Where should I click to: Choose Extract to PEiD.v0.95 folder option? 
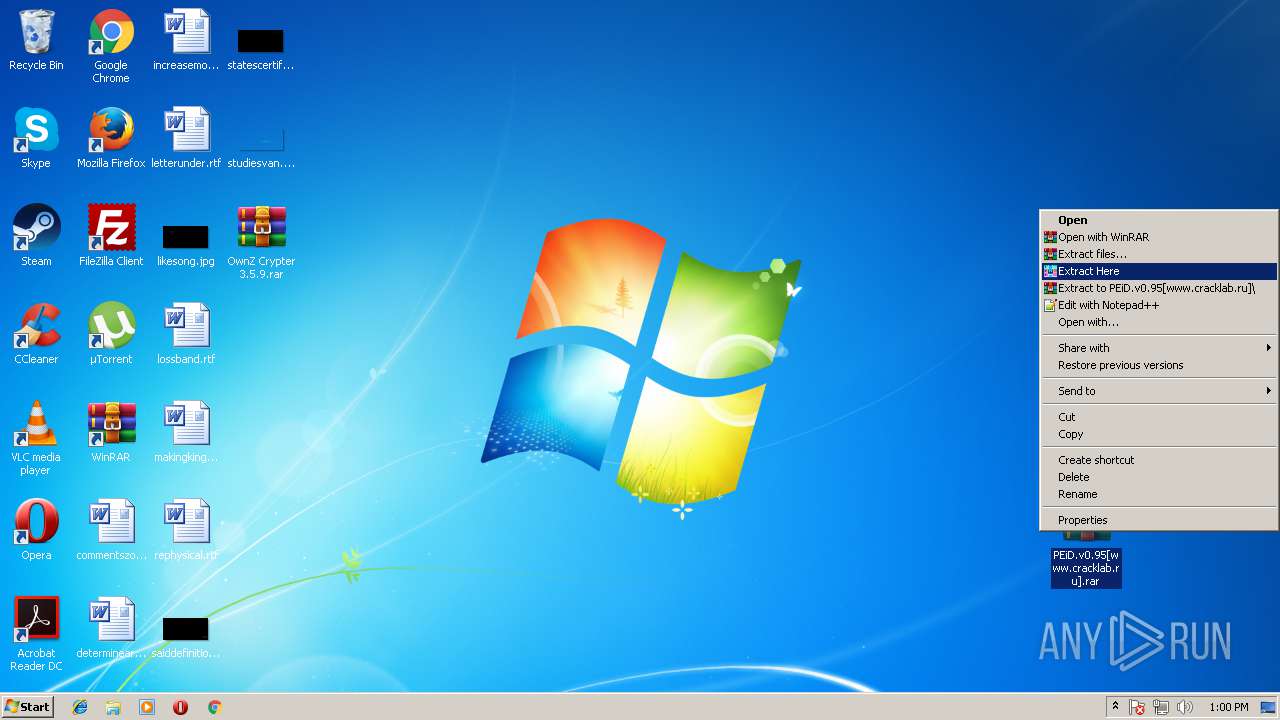tap(1159, 288)
